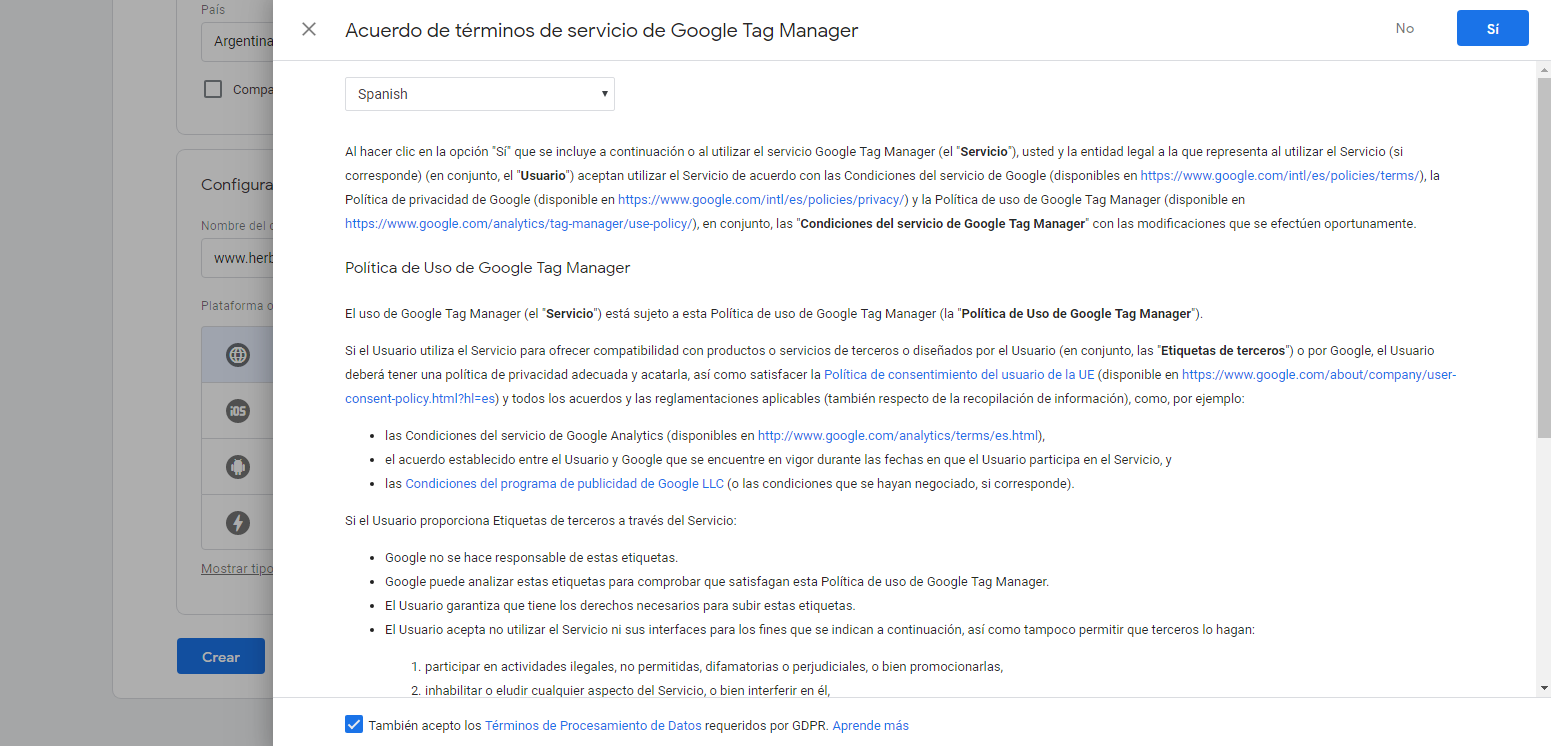This screenshot has width=1551, height=746.
Task: Select the Web platform globe icon
Action: point(237,354)
